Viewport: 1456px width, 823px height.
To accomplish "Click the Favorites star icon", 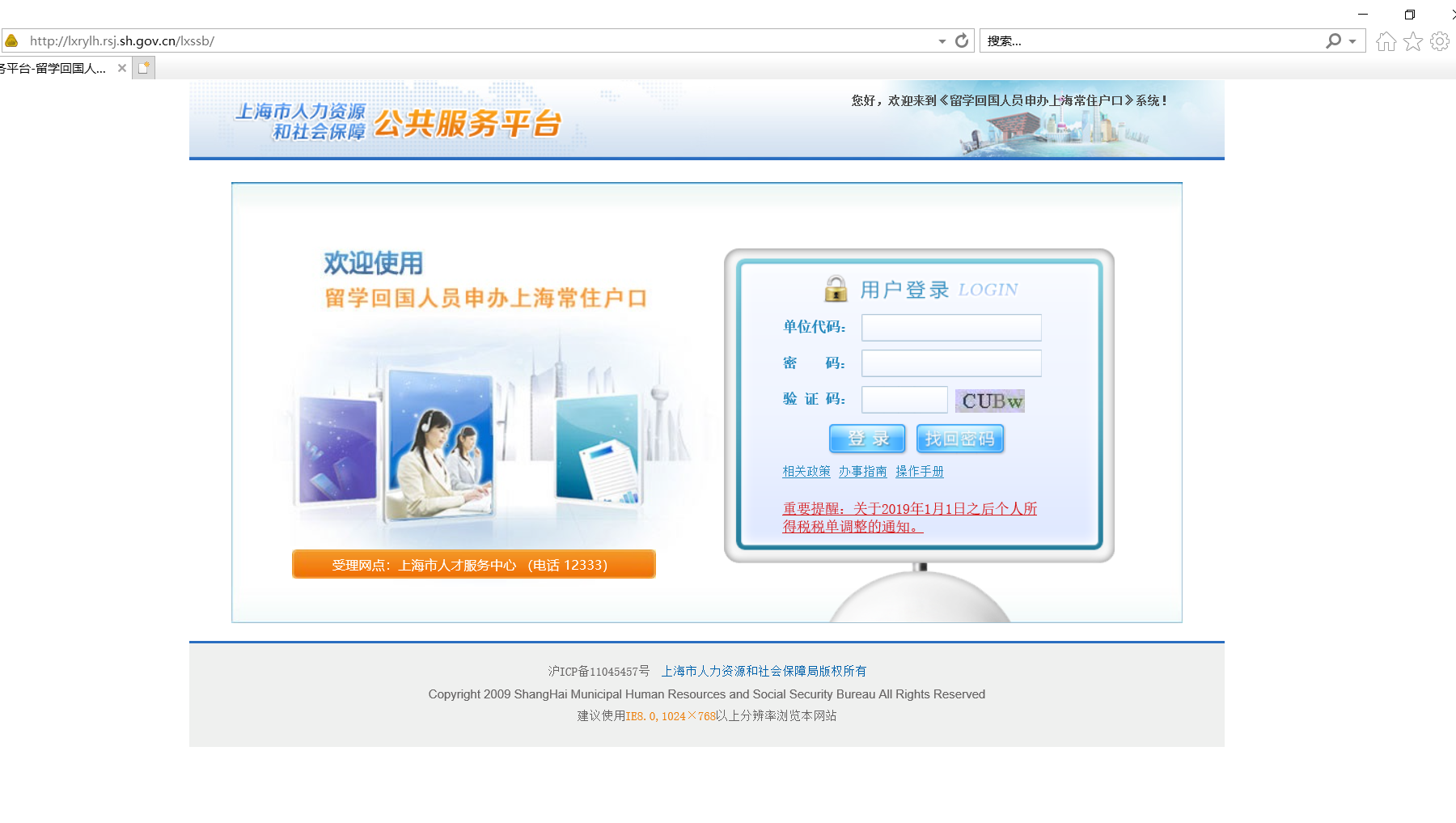I will (x=1413, y=41).
